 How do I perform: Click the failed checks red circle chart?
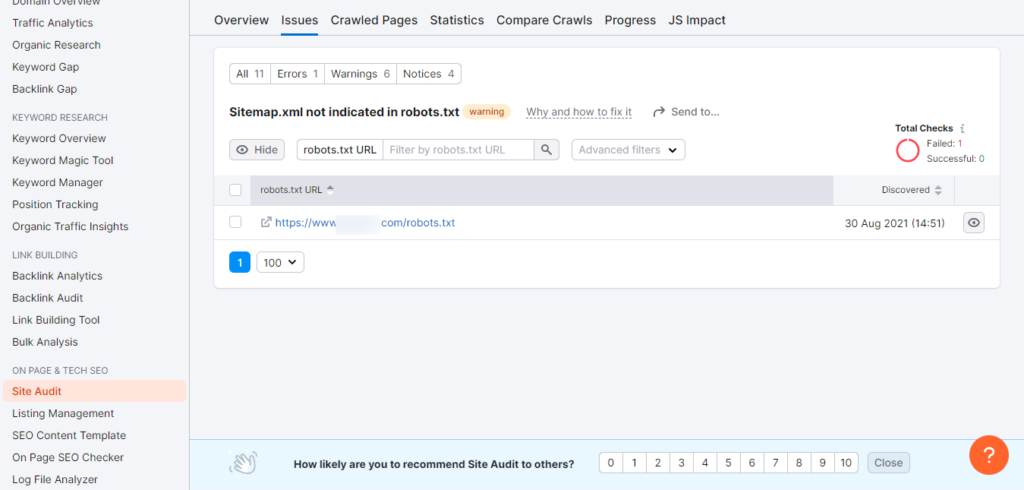[x=908, y=150]
